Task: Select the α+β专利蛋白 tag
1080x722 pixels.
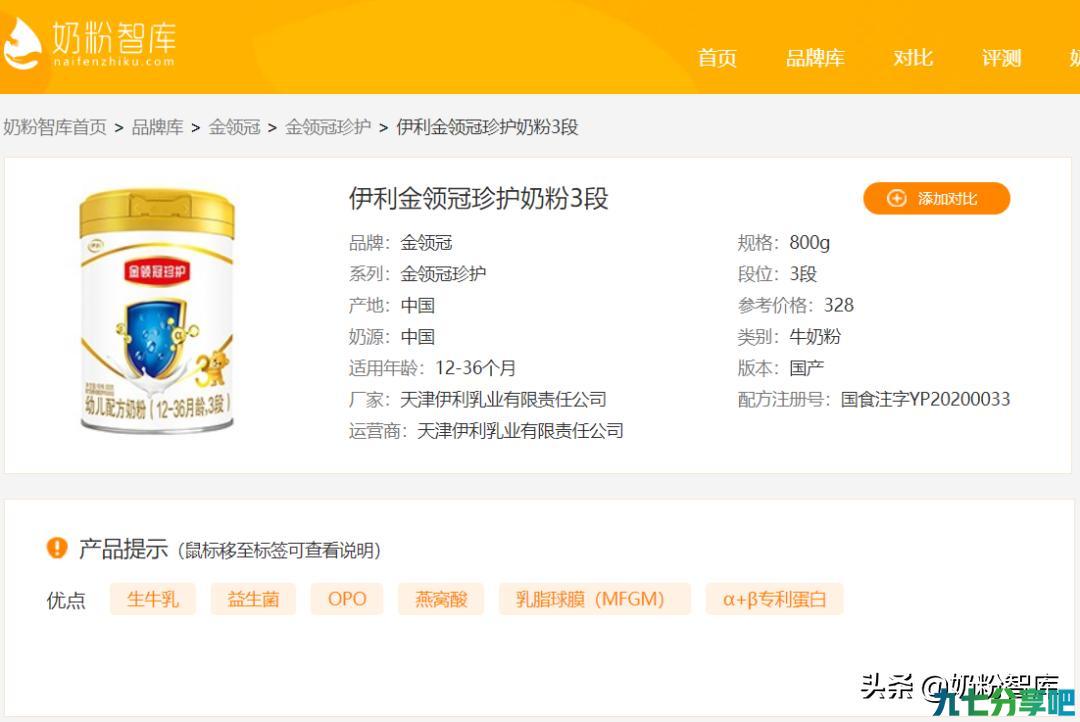Action: pos(774,599)
